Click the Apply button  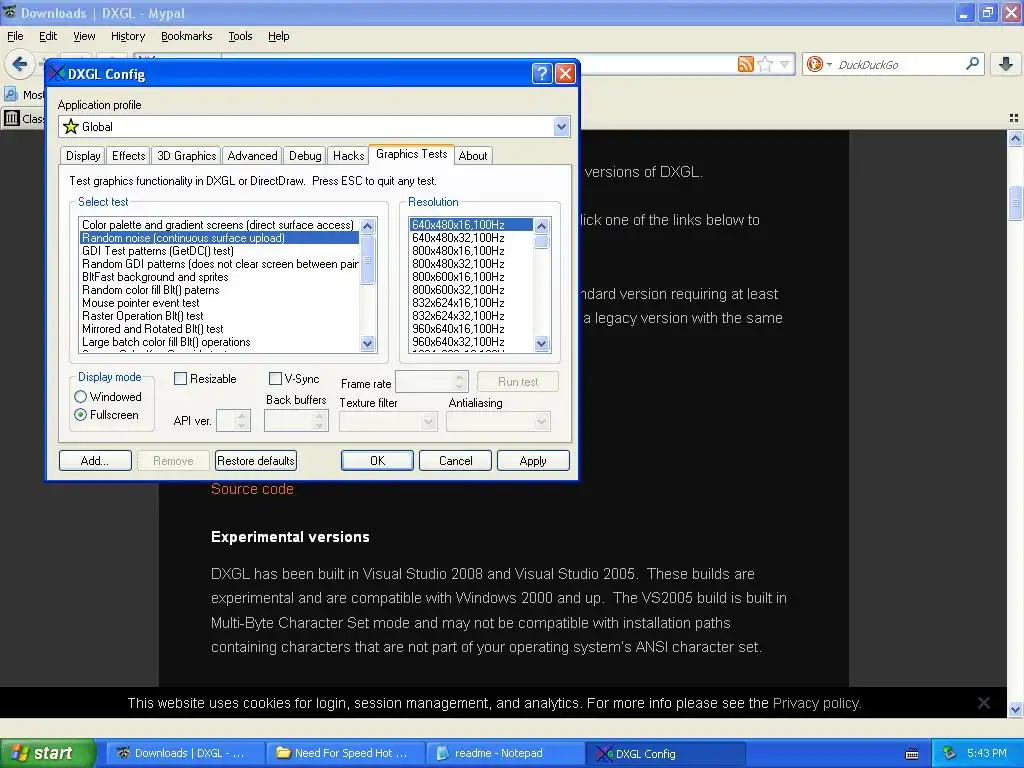[x=533, y=460]
